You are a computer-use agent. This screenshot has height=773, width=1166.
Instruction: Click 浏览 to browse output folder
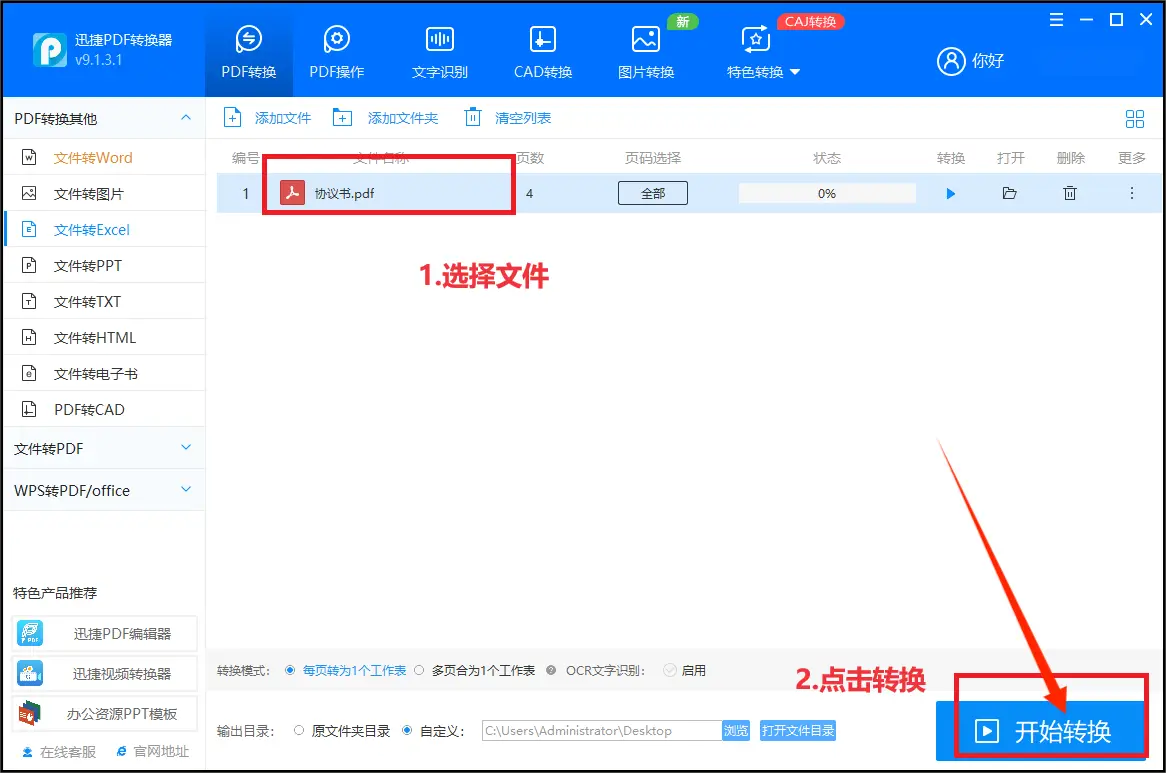pos(735,731)
